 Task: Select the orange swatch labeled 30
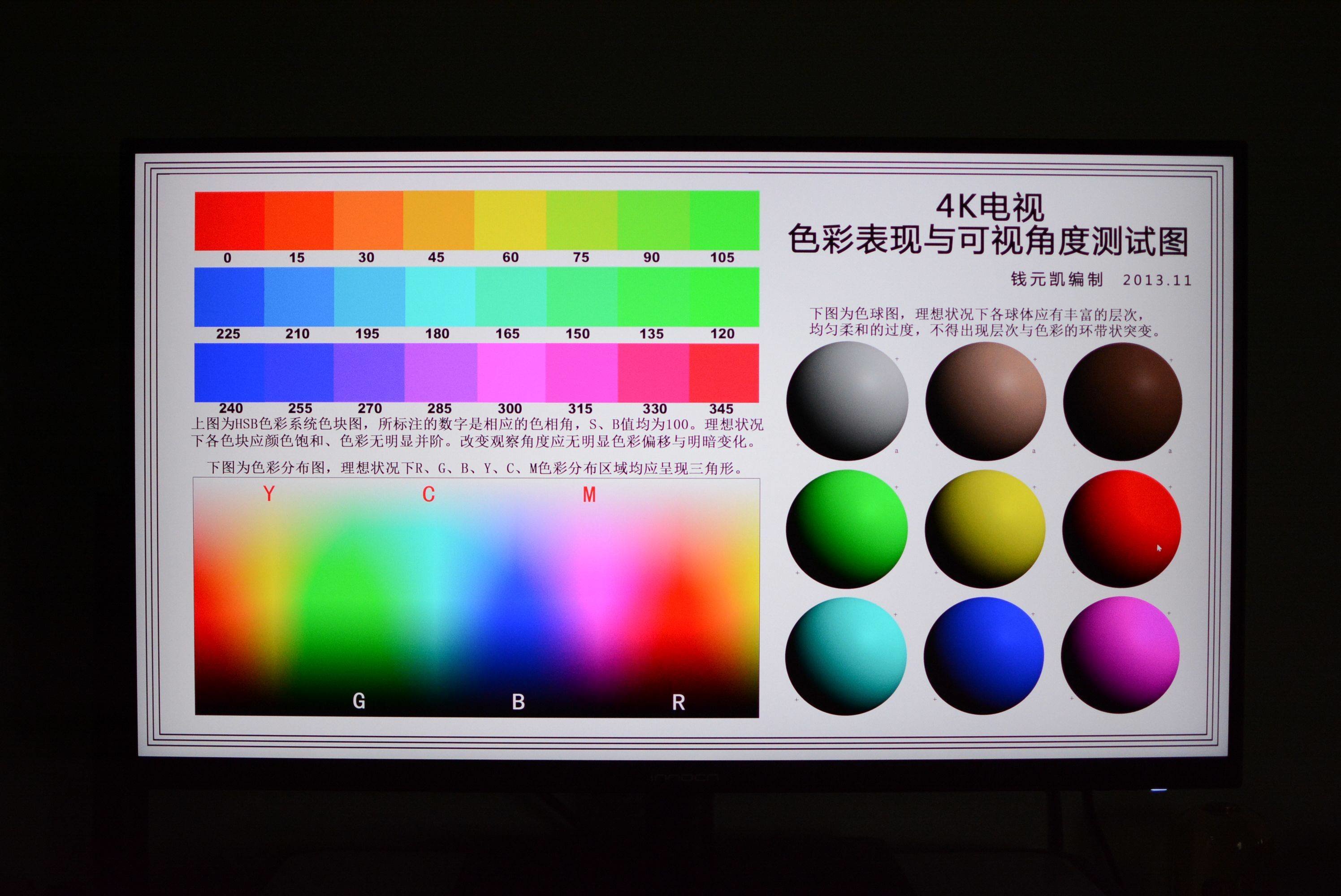(x=368, y=220)
